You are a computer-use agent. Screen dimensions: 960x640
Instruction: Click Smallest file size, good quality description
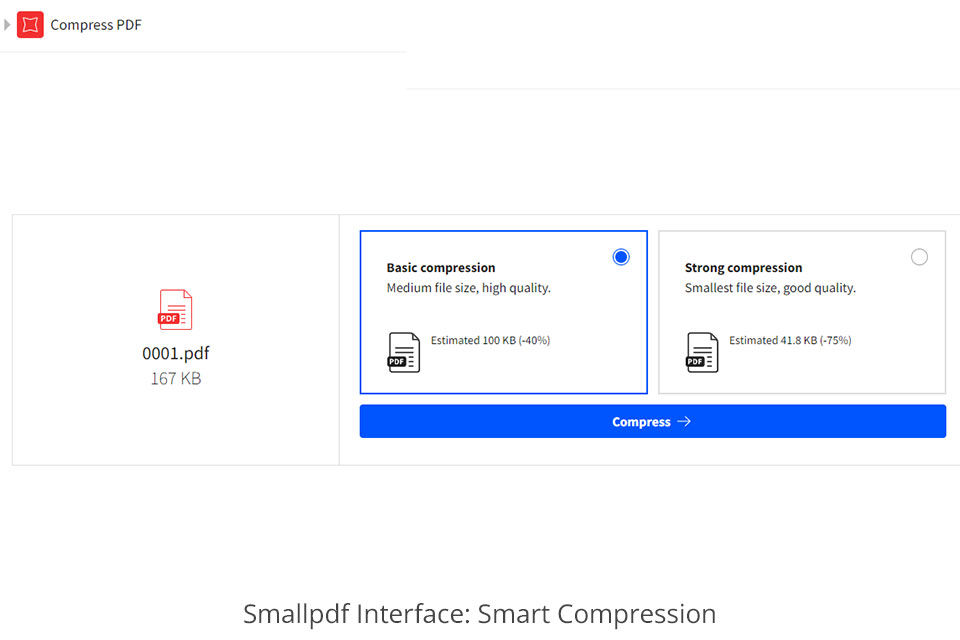coord(770,288)
